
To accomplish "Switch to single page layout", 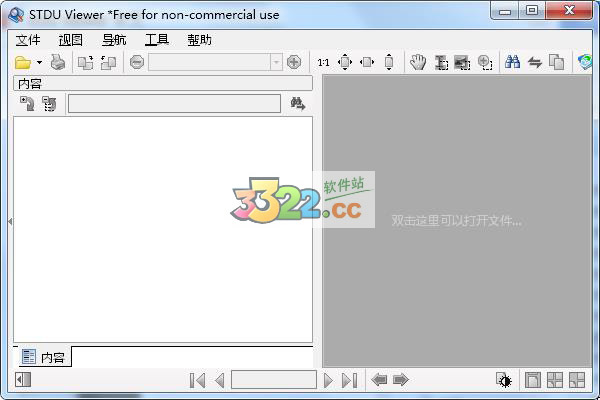I will (x=533, y=380).
